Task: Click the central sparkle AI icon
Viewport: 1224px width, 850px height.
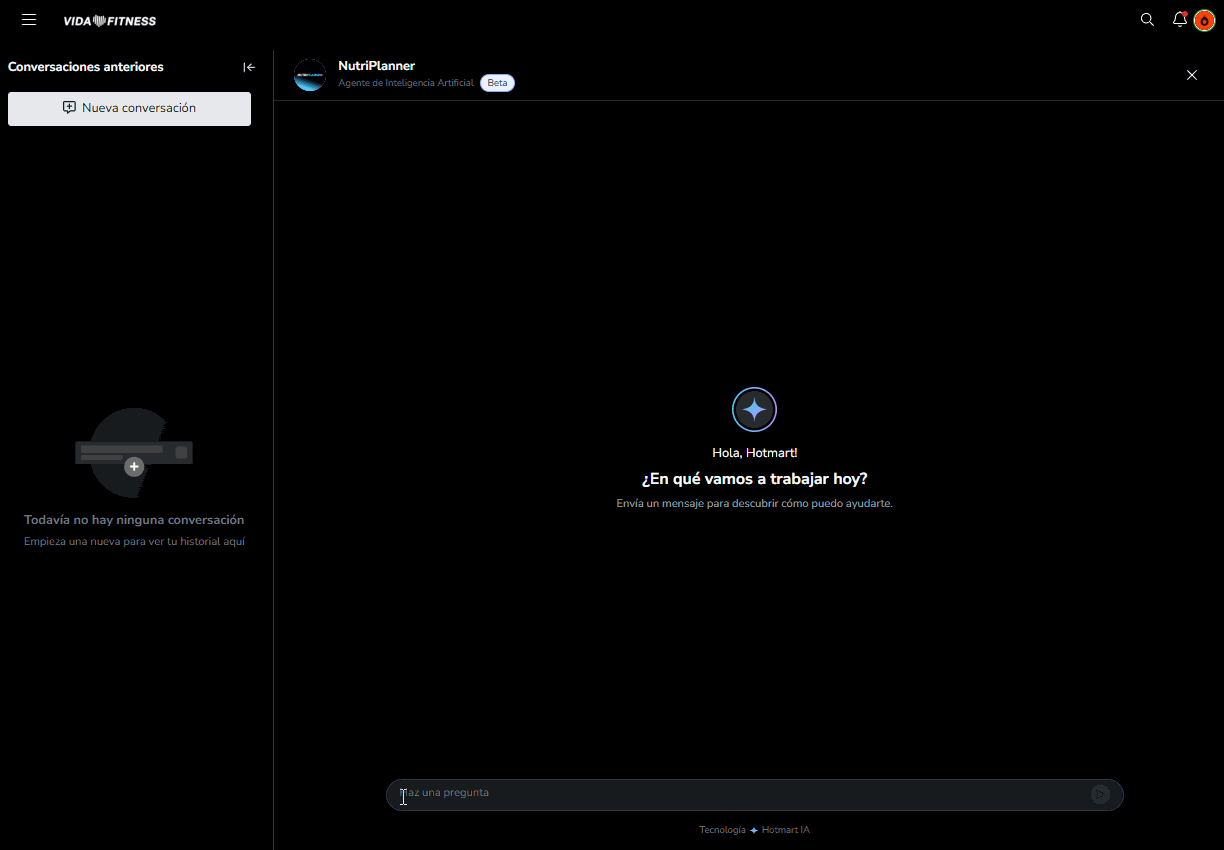Action: [754, 409]
